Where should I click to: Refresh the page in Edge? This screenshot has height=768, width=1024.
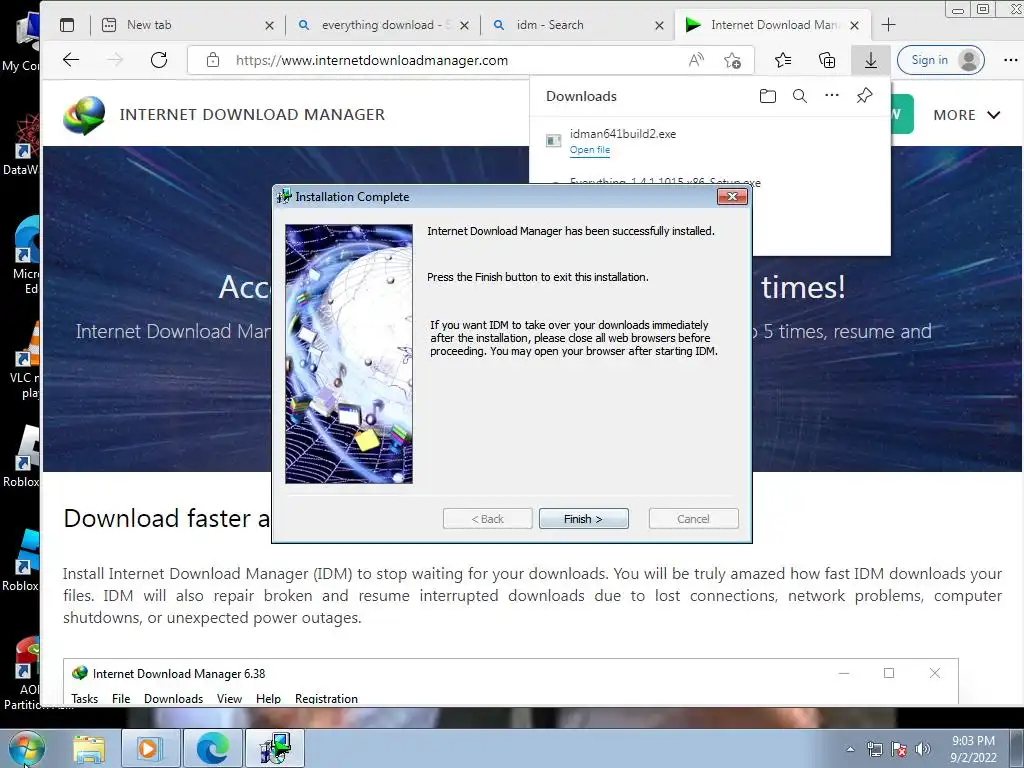159,60
